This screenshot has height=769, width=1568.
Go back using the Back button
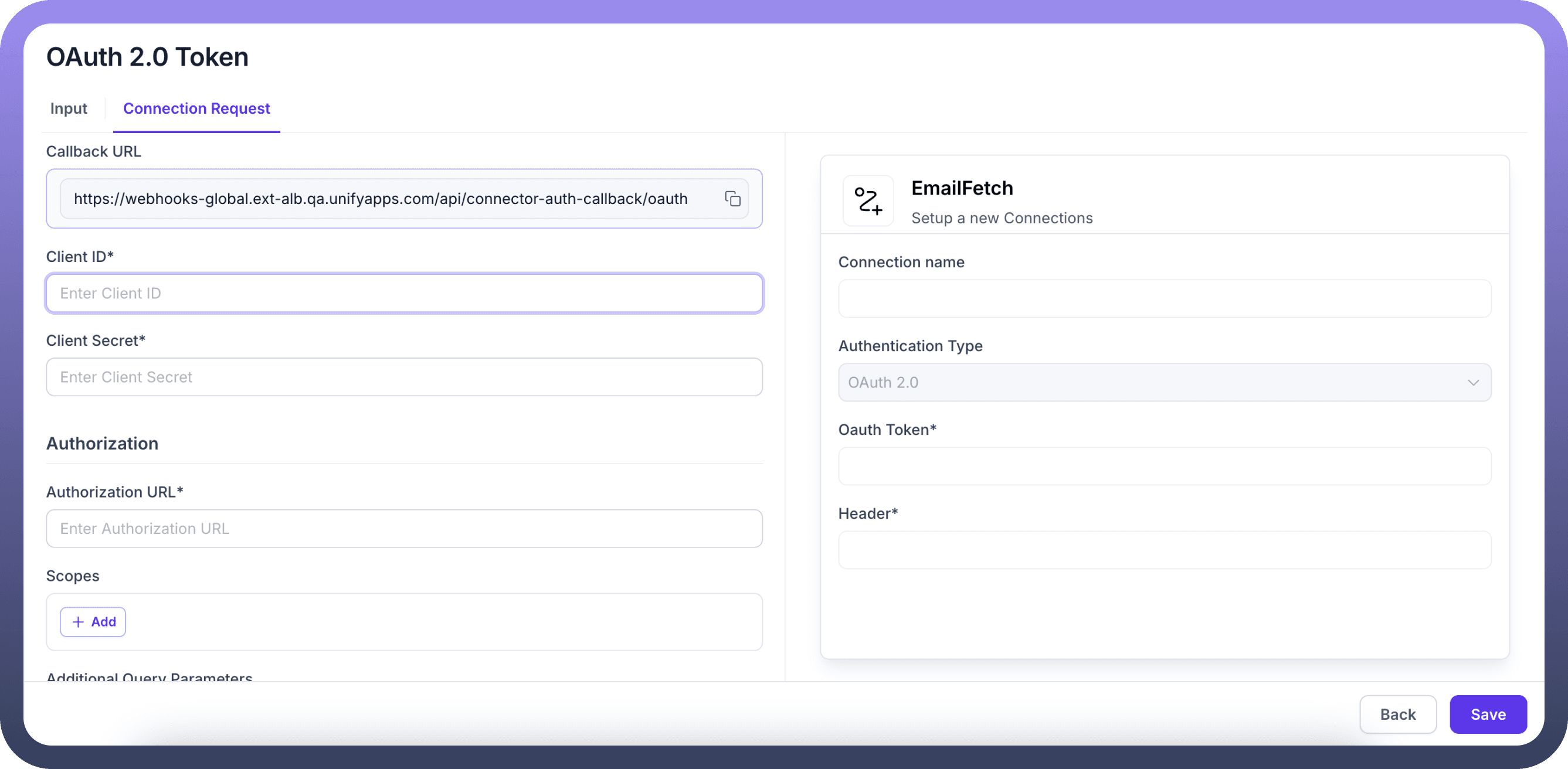click(1397, 714)
